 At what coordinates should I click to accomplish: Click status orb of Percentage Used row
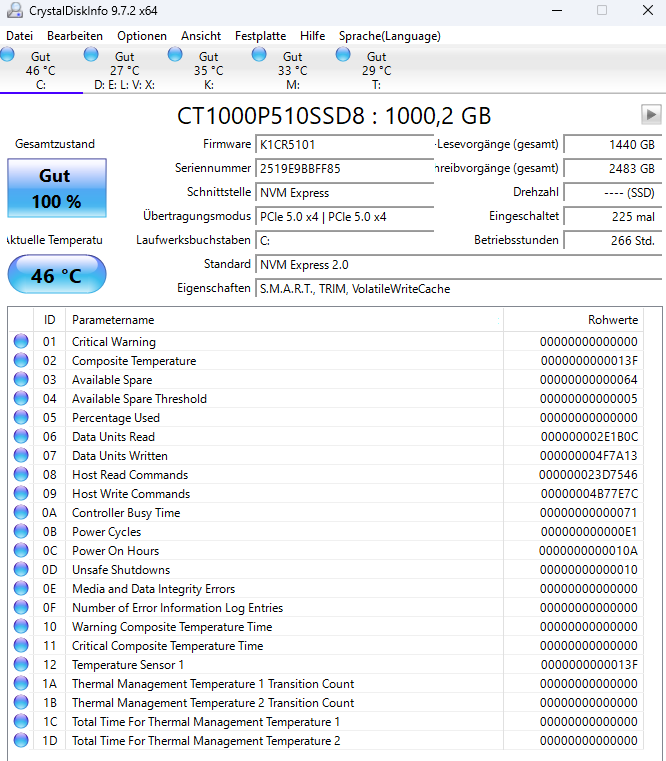21,417
